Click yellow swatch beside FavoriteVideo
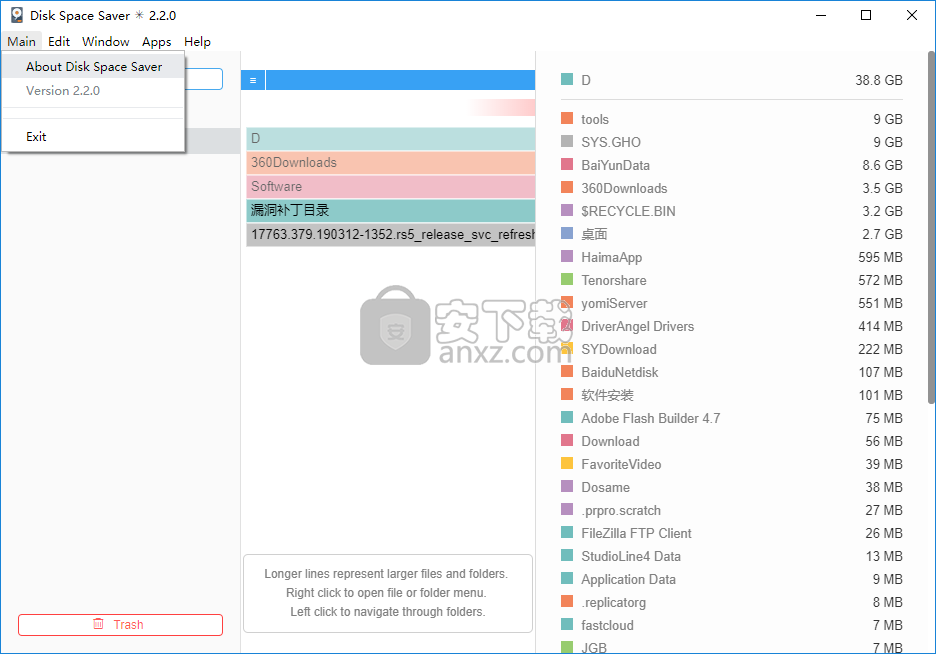This screenshot has height=654, width=936. click(x=567, y=463)
